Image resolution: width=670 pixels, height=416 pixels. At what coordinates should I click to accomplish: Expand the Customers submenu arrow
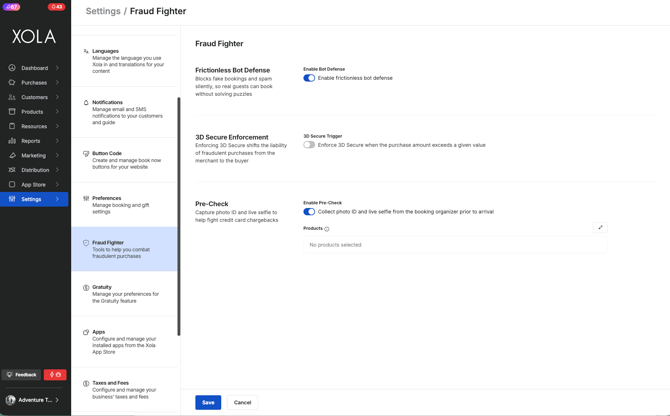click(x=58, y=97)
